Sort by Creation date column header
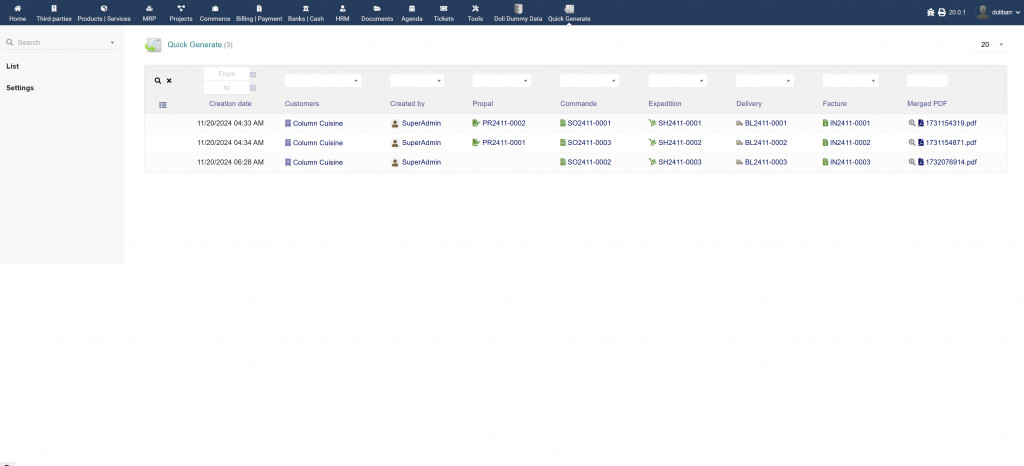 [230, 104]
